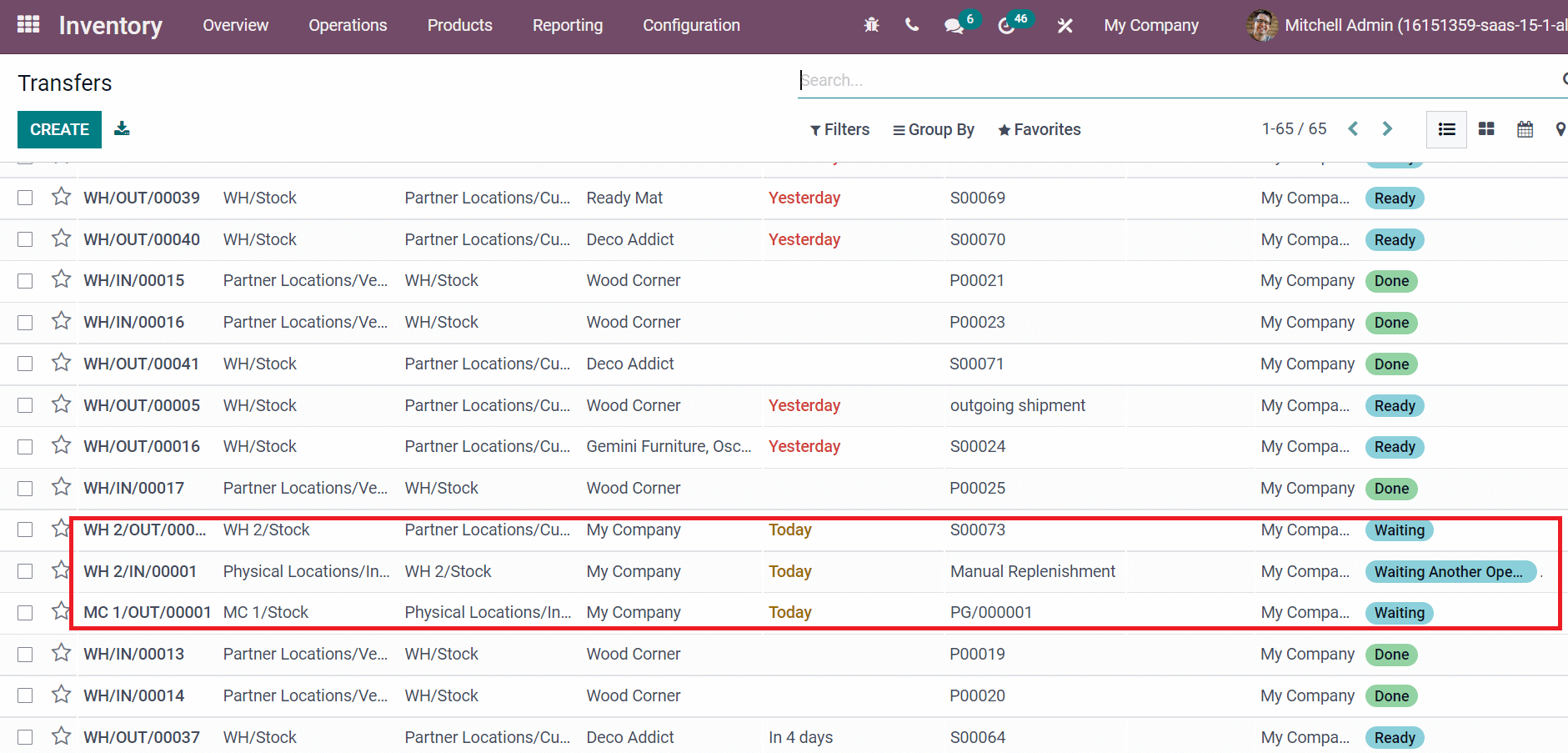Switch to kanban view

point(1486,129)
